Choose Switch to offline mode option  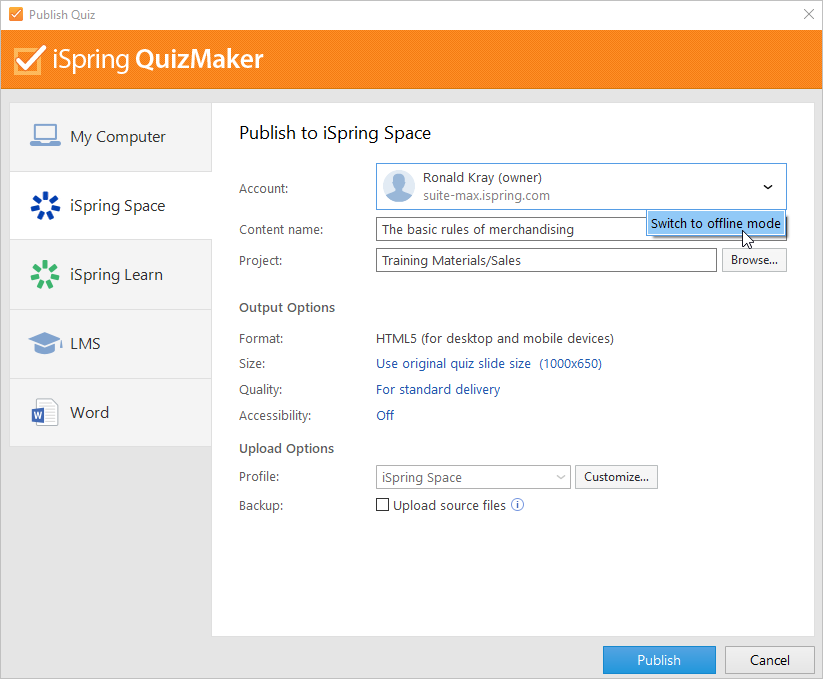point(715,224)
